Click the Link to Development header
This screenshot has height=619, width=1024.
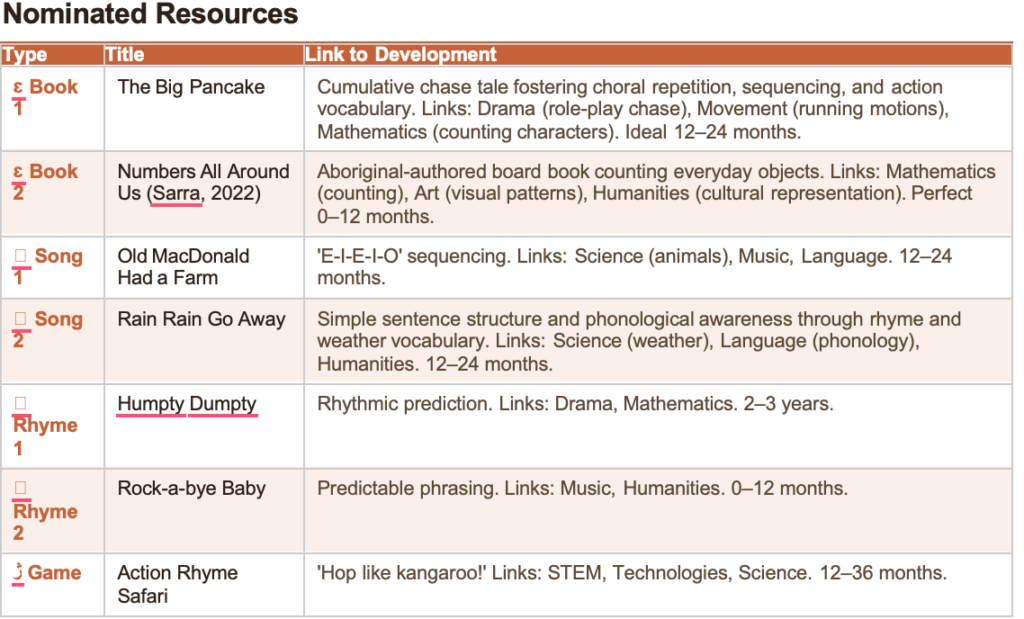click(401, 55)
